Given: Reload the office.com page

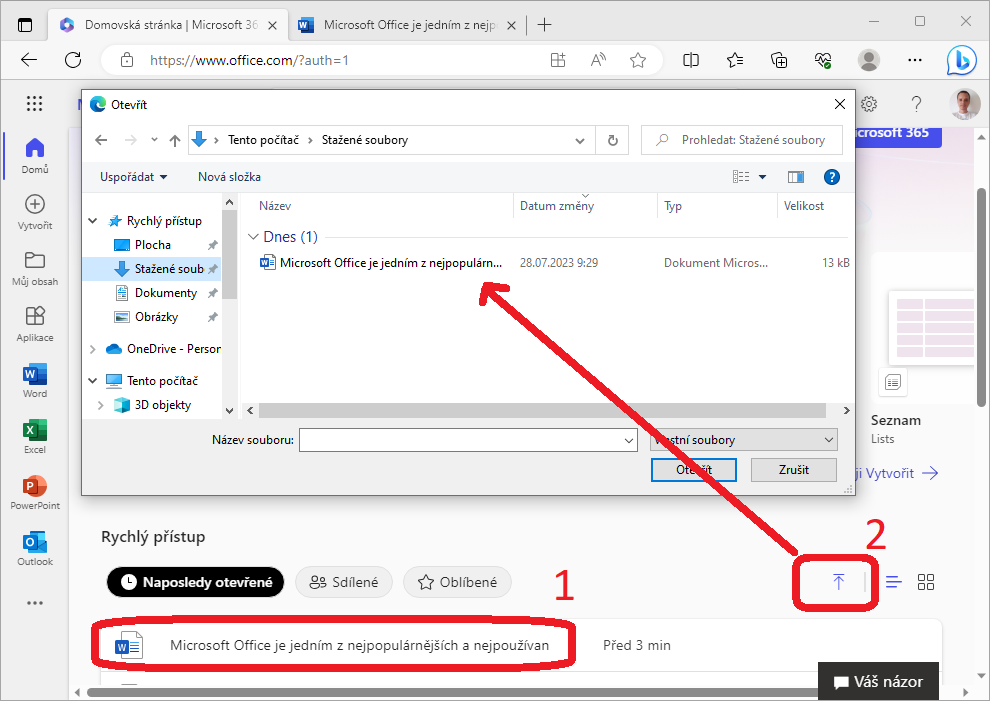Looking at the screenshot, I should (x=73, y=60).
